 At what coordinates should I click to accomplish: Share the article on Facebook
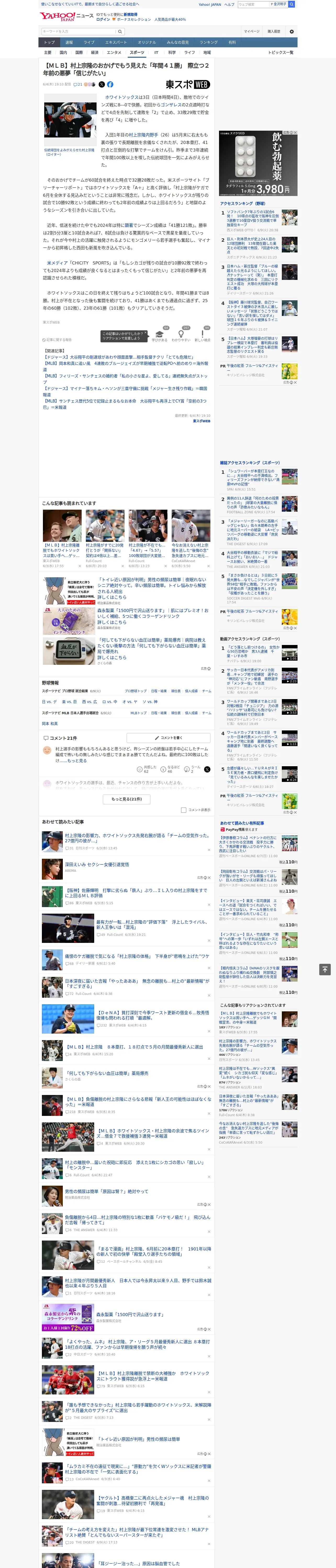coord(110,85)
